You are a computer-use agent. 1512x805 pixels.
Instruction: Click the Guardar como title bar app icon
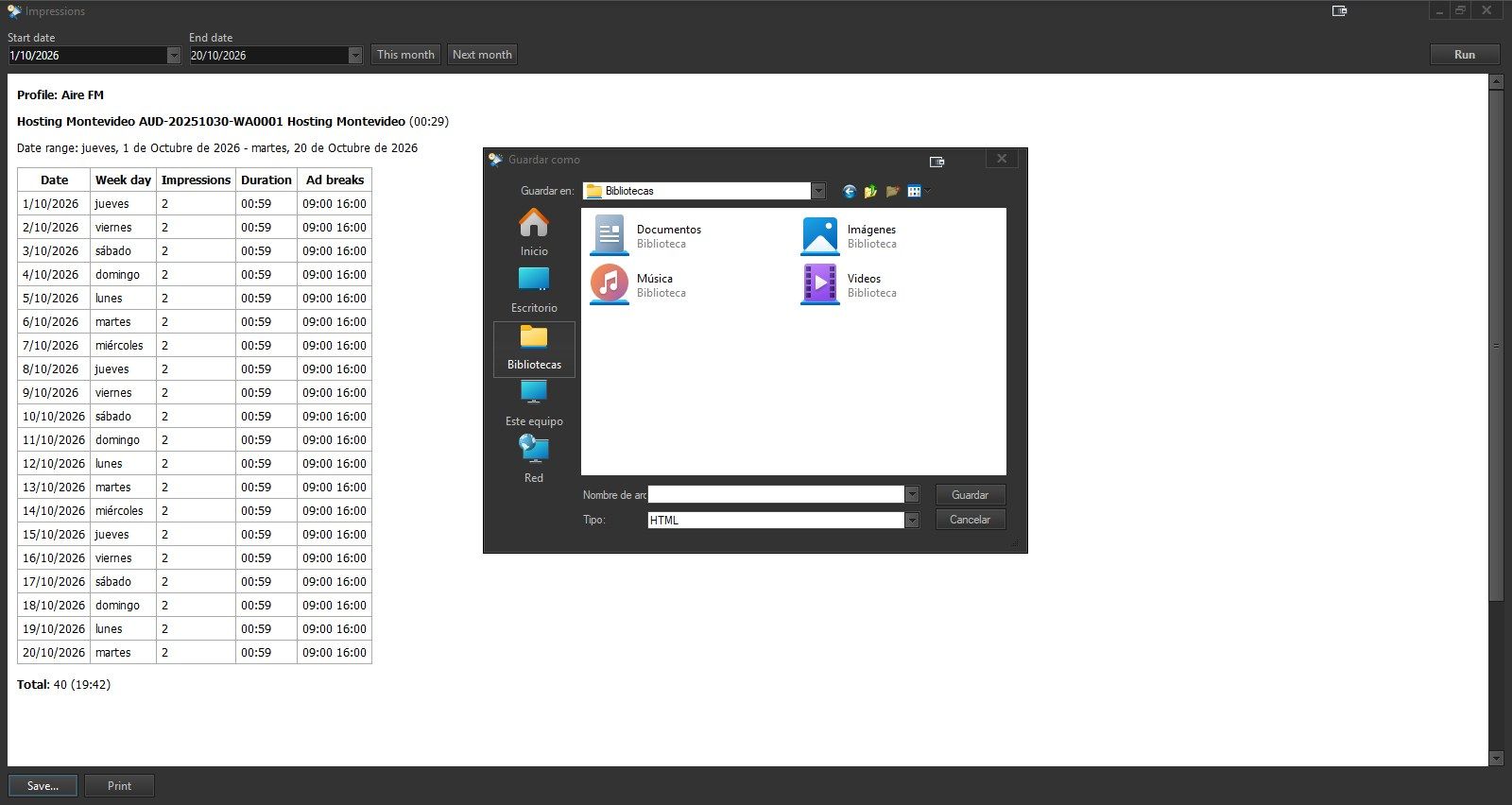tap(495, 160)
